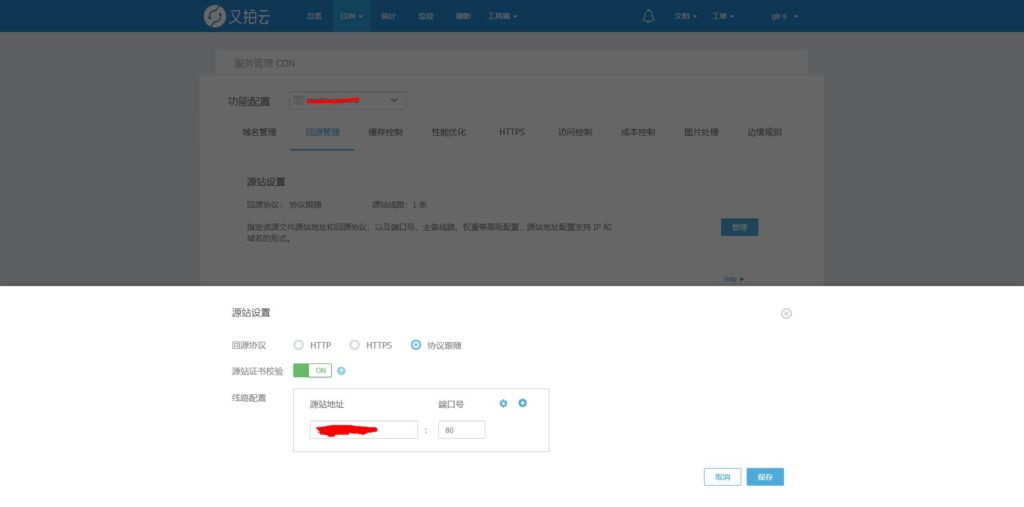Switch to the 域名管理 tab
Image resolution: width=1024 pixels, height=507 pixels.
[x=259, y=132]
